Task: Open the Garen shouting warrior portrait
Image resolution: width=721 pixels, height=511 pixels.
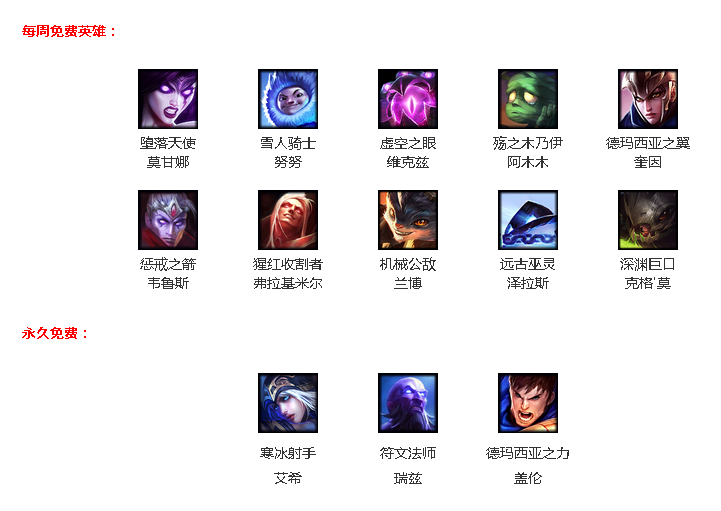Action: (x=528, y=403)
